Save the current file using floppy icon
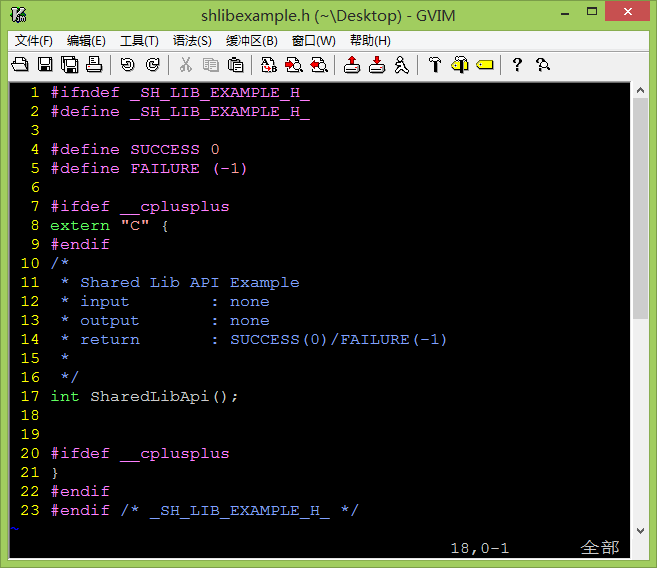This screenshot has width=657, height=568. coord(45,65)
